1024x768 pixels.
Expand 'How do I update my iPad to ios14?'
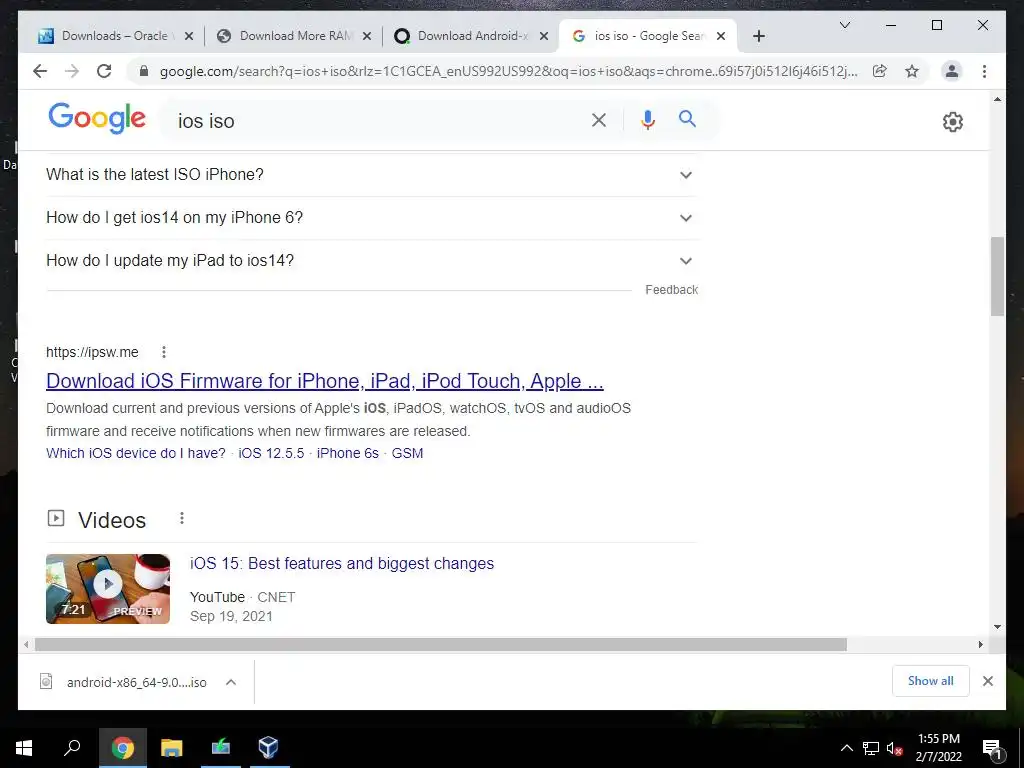(371, 261)
